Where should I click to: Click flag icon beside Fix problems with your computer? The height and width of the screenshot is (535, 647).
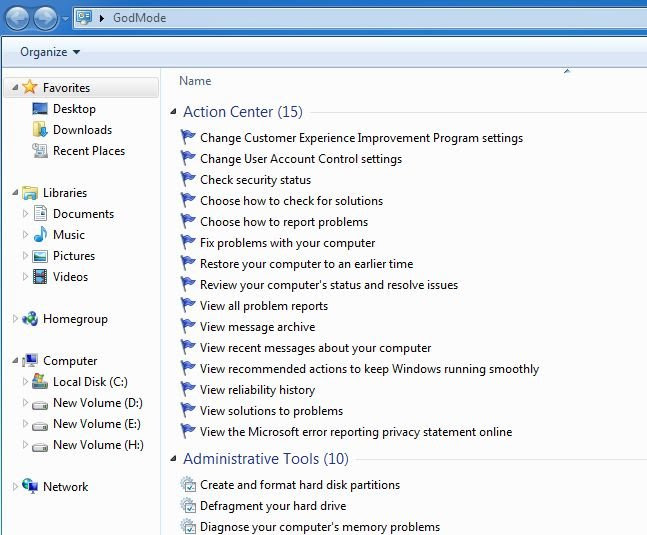(x=188, y=242)
